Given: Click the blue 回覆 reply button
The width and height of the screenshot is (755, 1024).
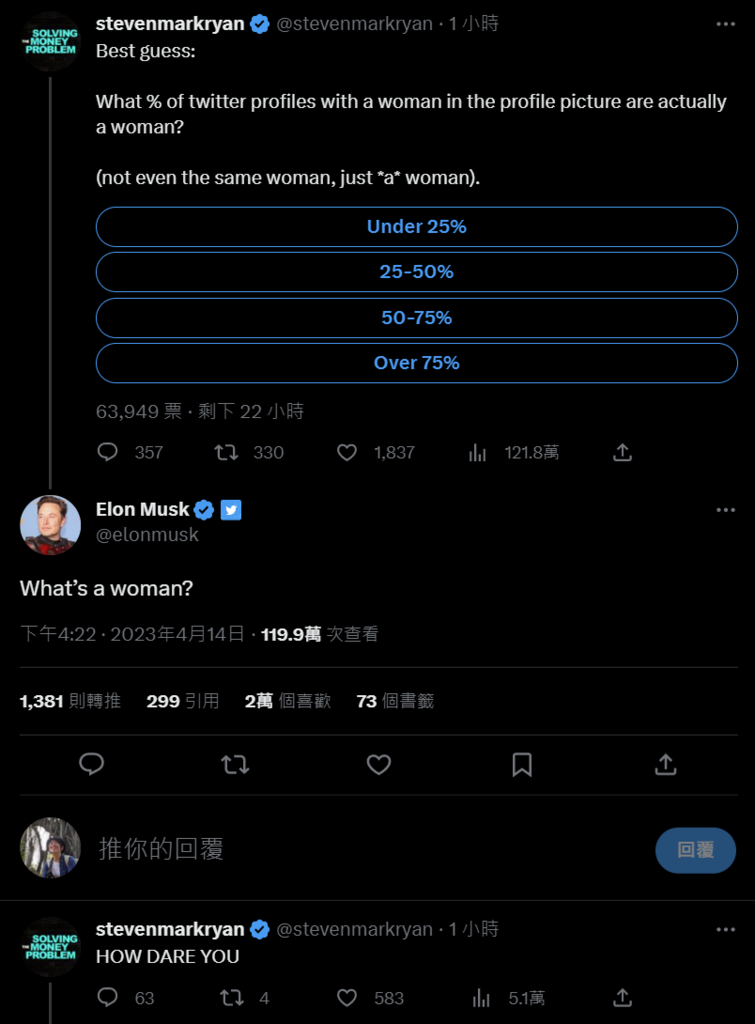Looking at the screenshot, I should 695,850.
